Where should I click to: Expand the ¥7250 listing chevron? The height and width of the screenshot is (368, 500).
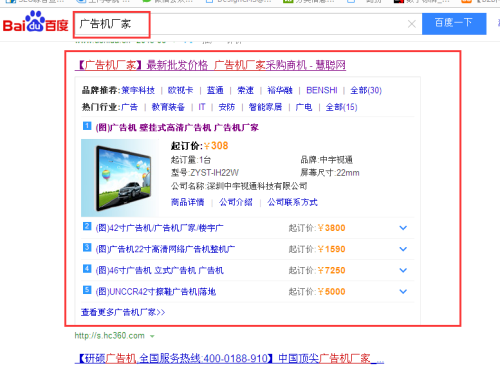pyautogui.click(x=403, y=270)
